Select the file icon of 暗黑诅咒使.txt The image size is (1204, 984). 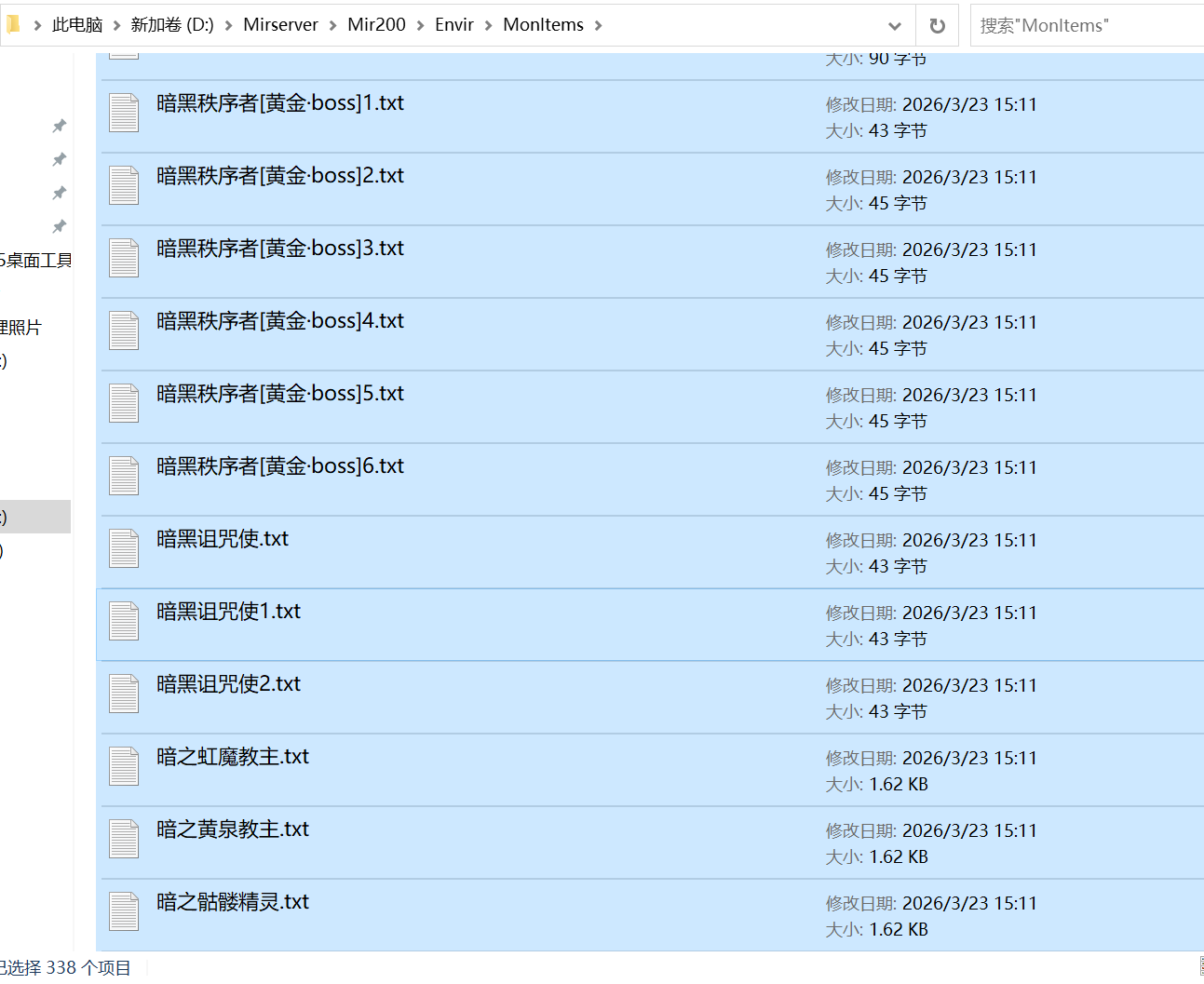(124, 549)
